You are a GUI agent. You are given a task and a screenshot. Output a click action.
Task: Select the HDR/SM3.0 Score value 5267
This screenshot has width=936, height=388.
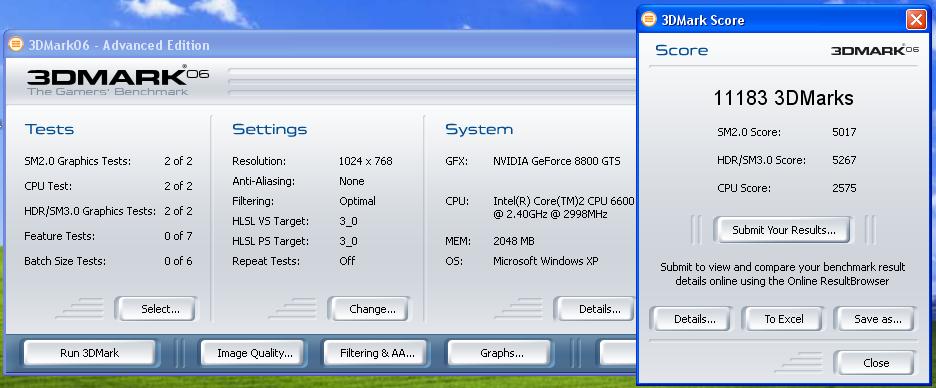click(844, 160)
